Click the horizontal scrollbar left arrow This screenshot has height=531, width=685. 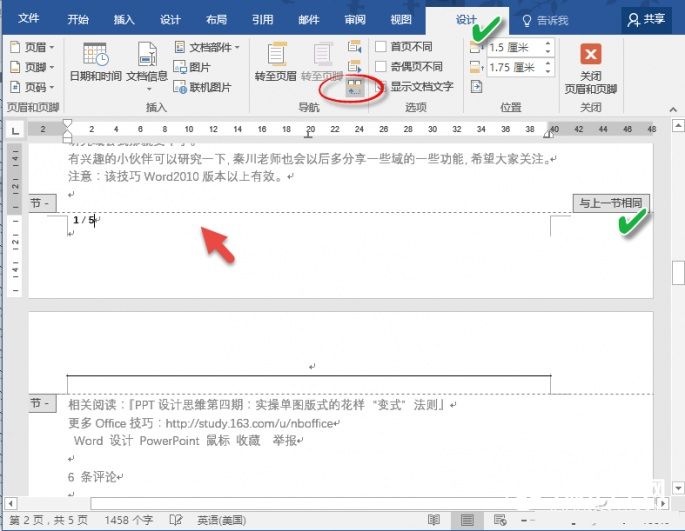pos(11,503)
